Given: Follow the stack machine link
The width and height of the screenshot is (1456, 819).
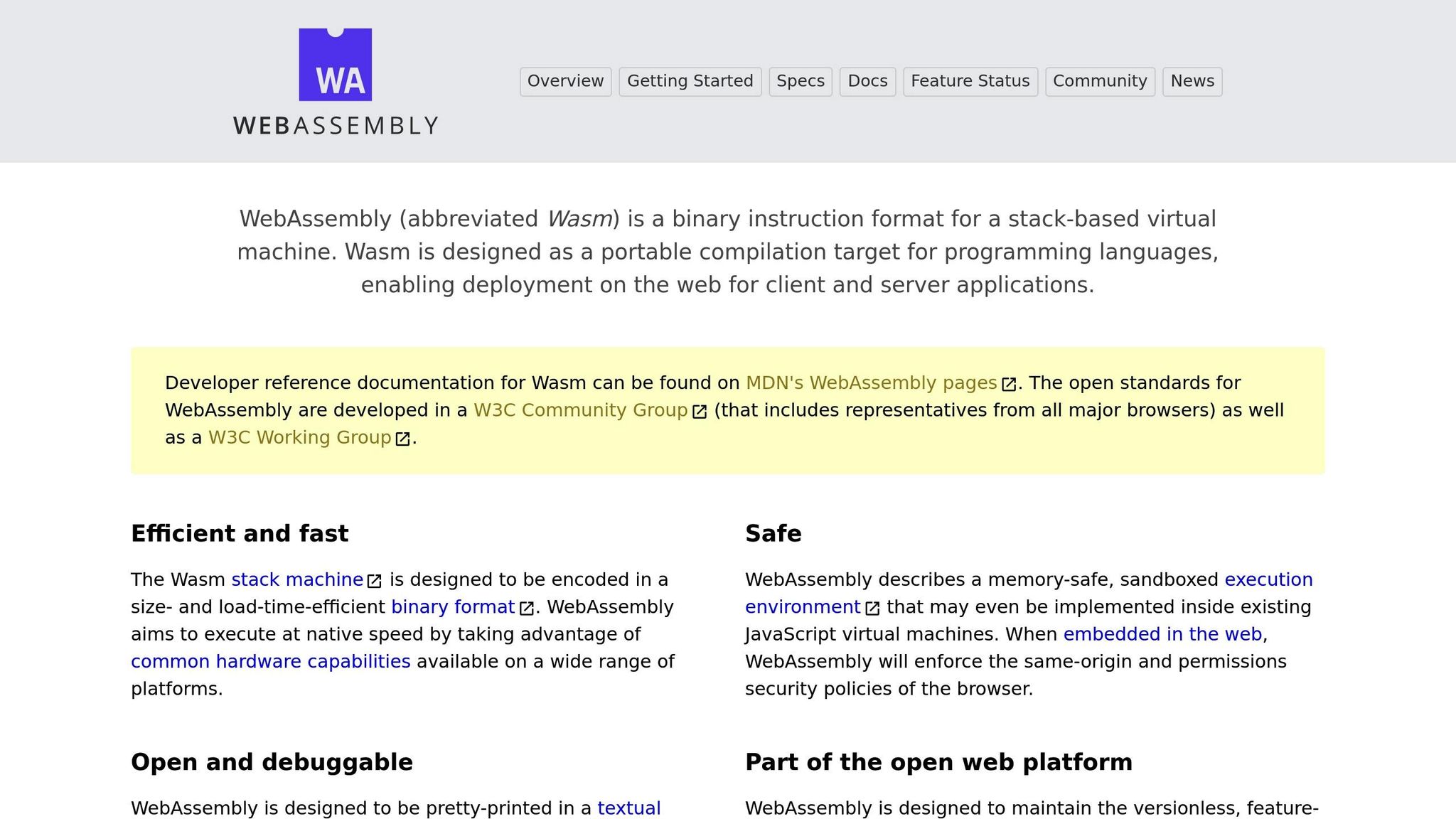Looking at the screenshot, I should pos(297,579).
